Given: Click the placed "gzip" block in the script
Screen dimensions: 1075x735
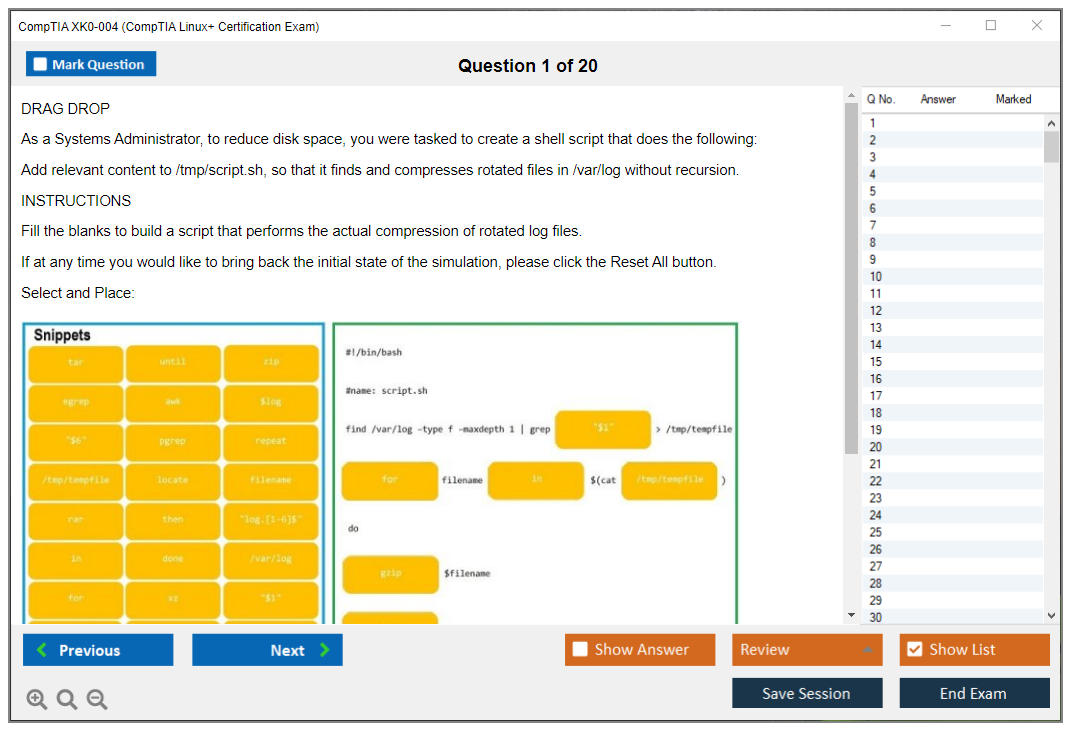Looking at the screenshot, I should pos(390,574).
